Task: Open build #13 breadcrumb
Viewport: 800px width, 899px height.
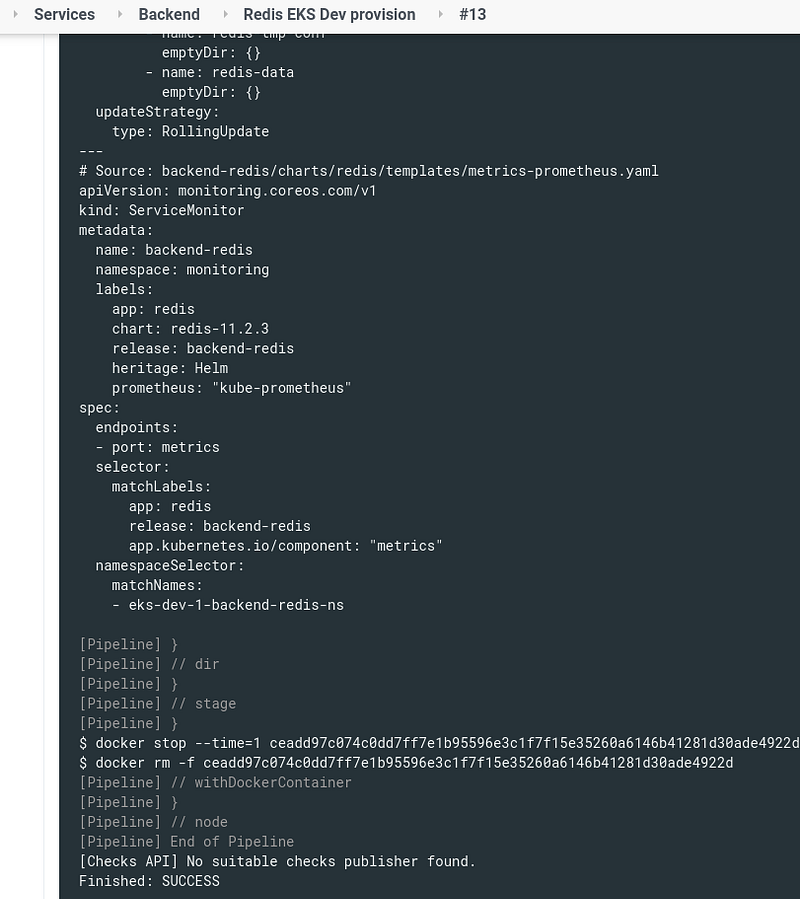Action: coord(473,14)
